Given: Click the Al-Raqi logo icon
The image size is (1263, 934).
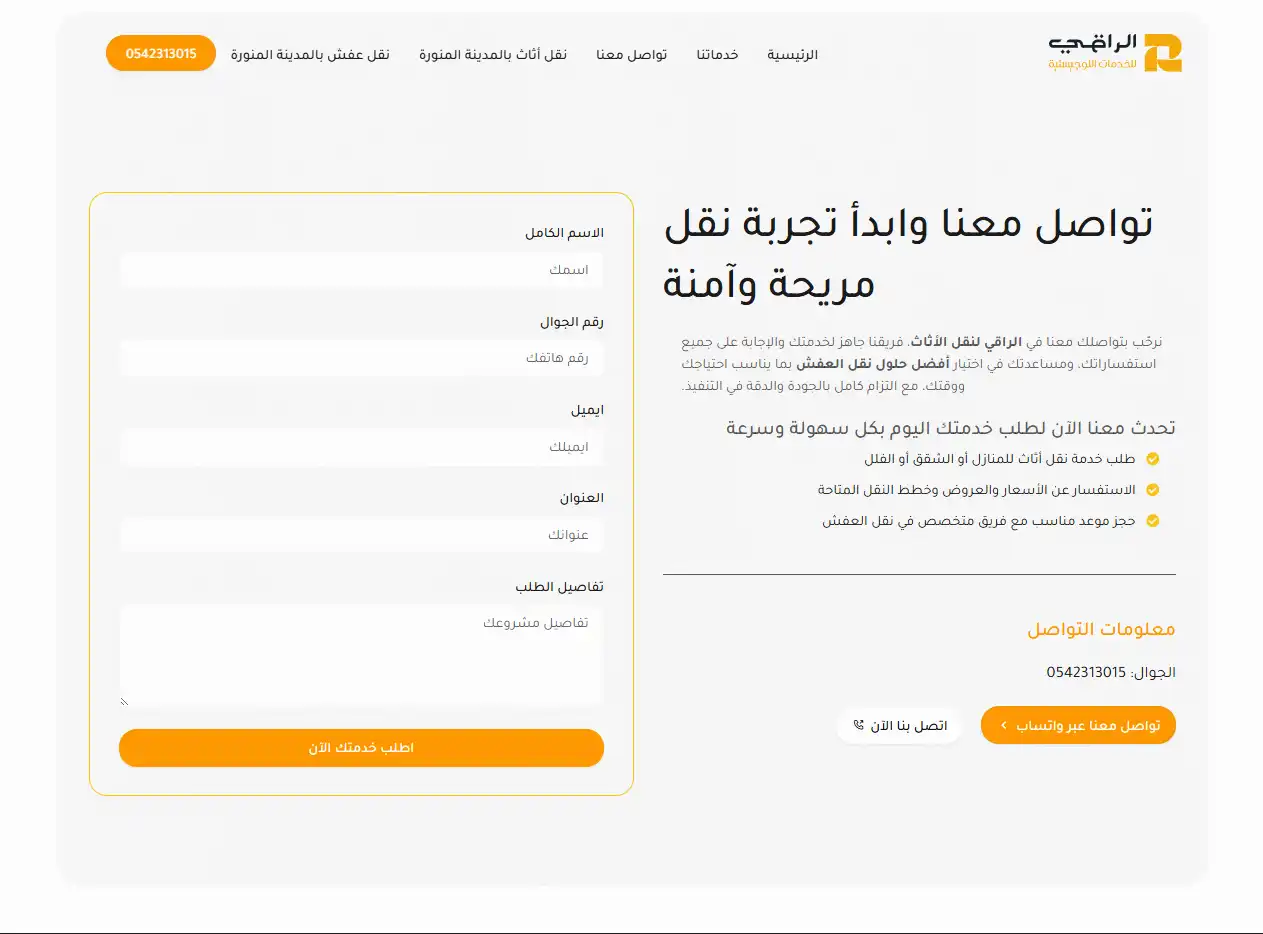Looking at the screenshot, I should (1162, 53).
